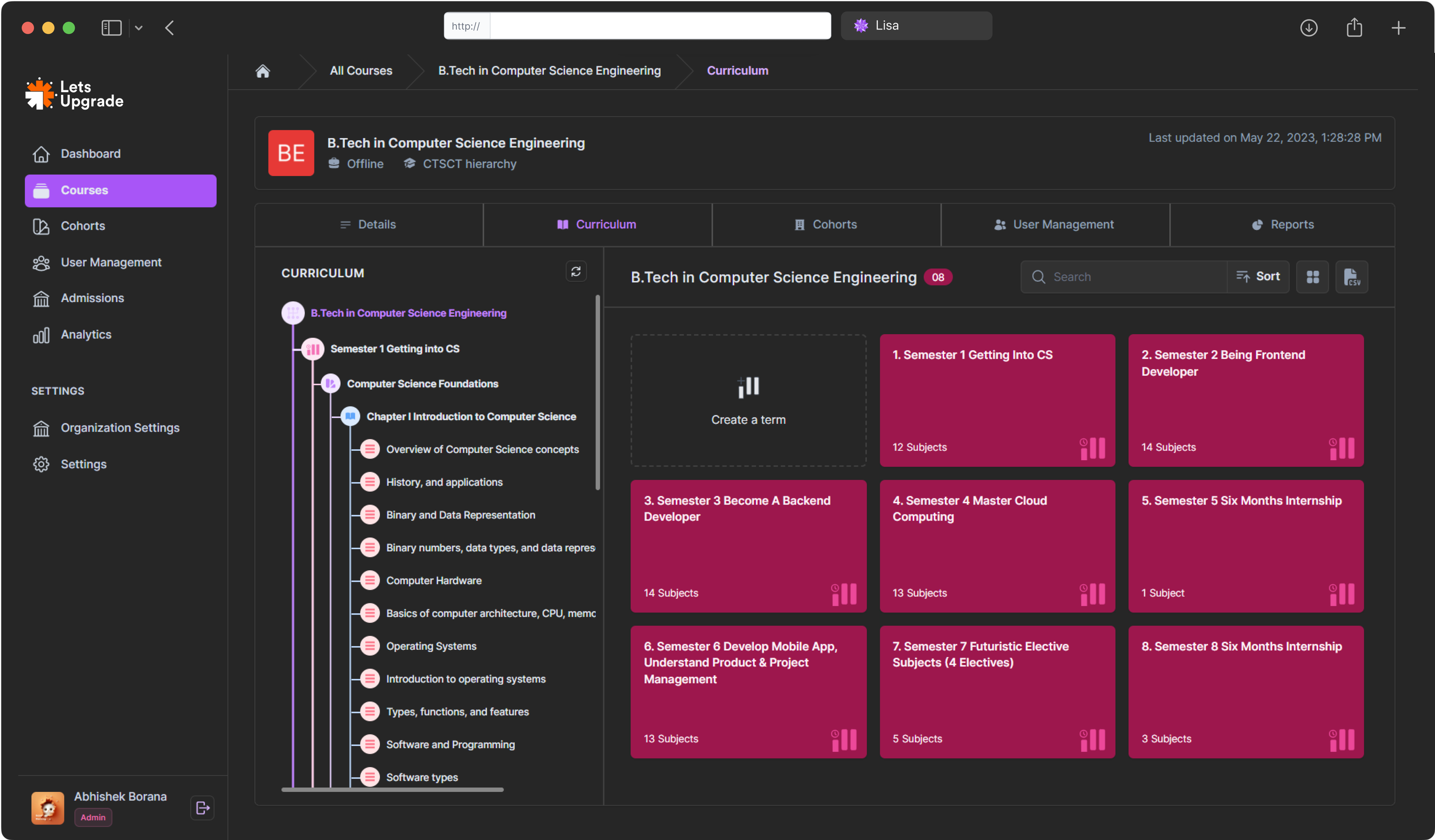1435x840 pixels.
Task: Click All Courses breadcrumb link
Action: (360, 71)
